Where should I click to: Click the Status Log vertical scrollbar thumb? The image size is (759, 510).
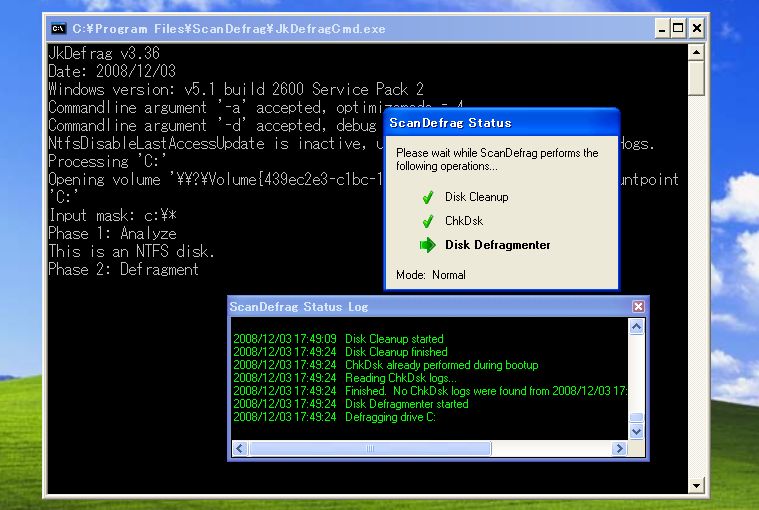coord(636,417)
